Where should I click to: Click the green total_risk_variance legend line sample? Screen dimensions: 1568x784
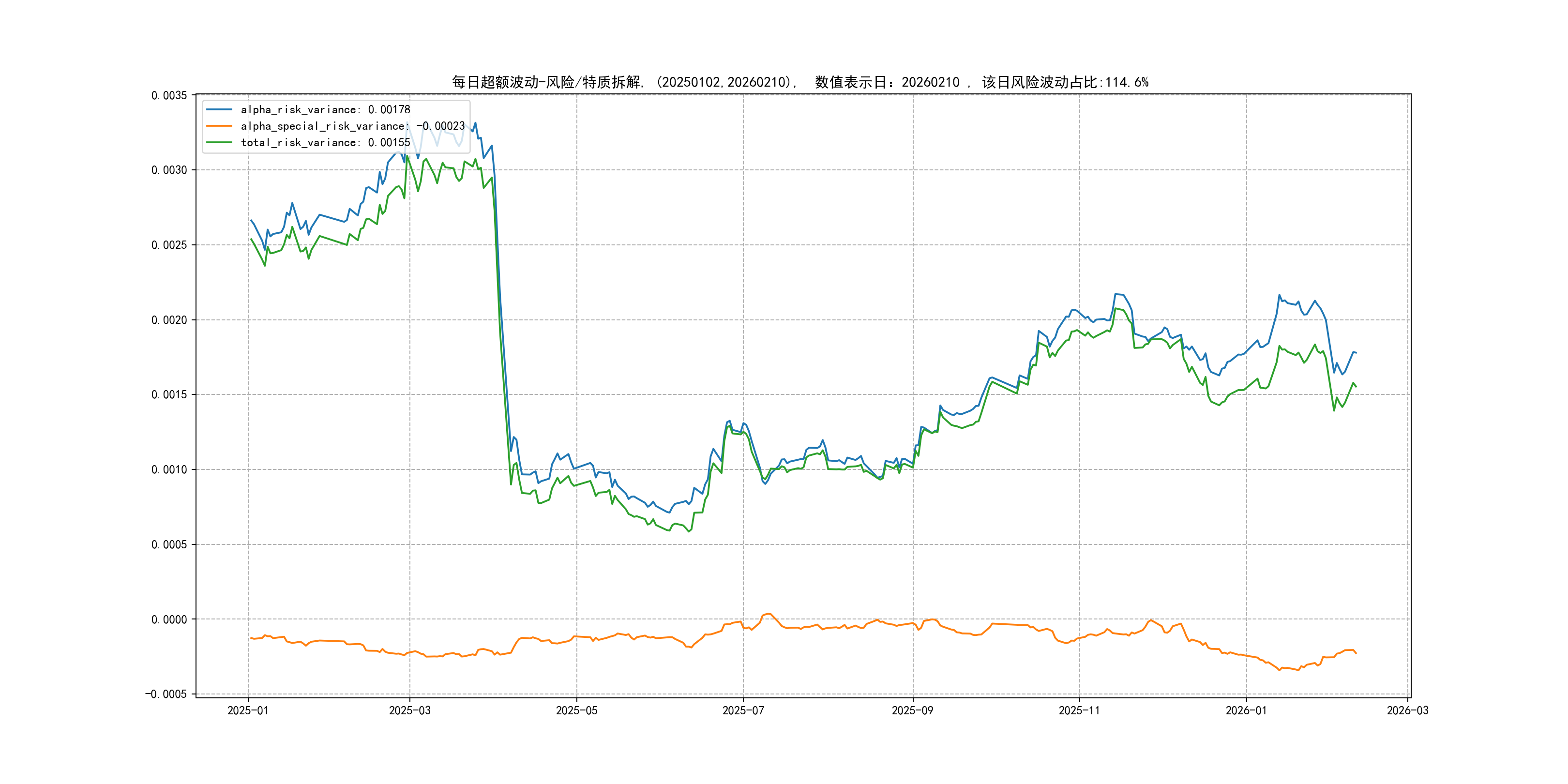click(219, 142)
